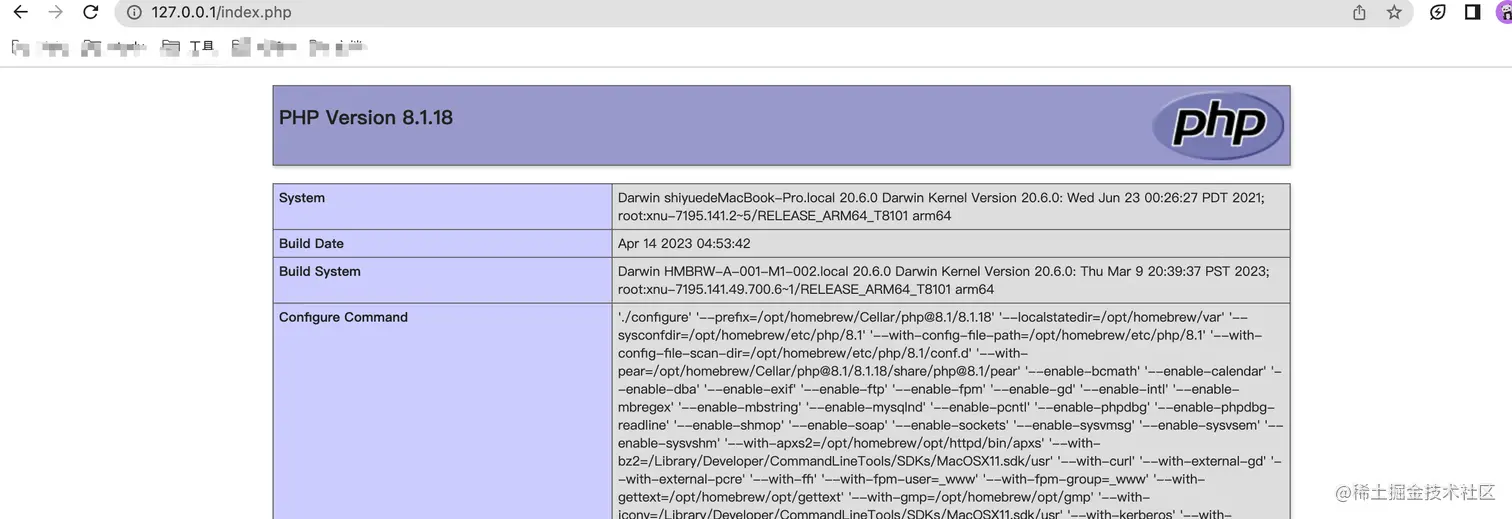Reload the 127.0.0.1/index.php page
Image resolution: width=1512 pixels, height=519 pixels.
point(91,12)
